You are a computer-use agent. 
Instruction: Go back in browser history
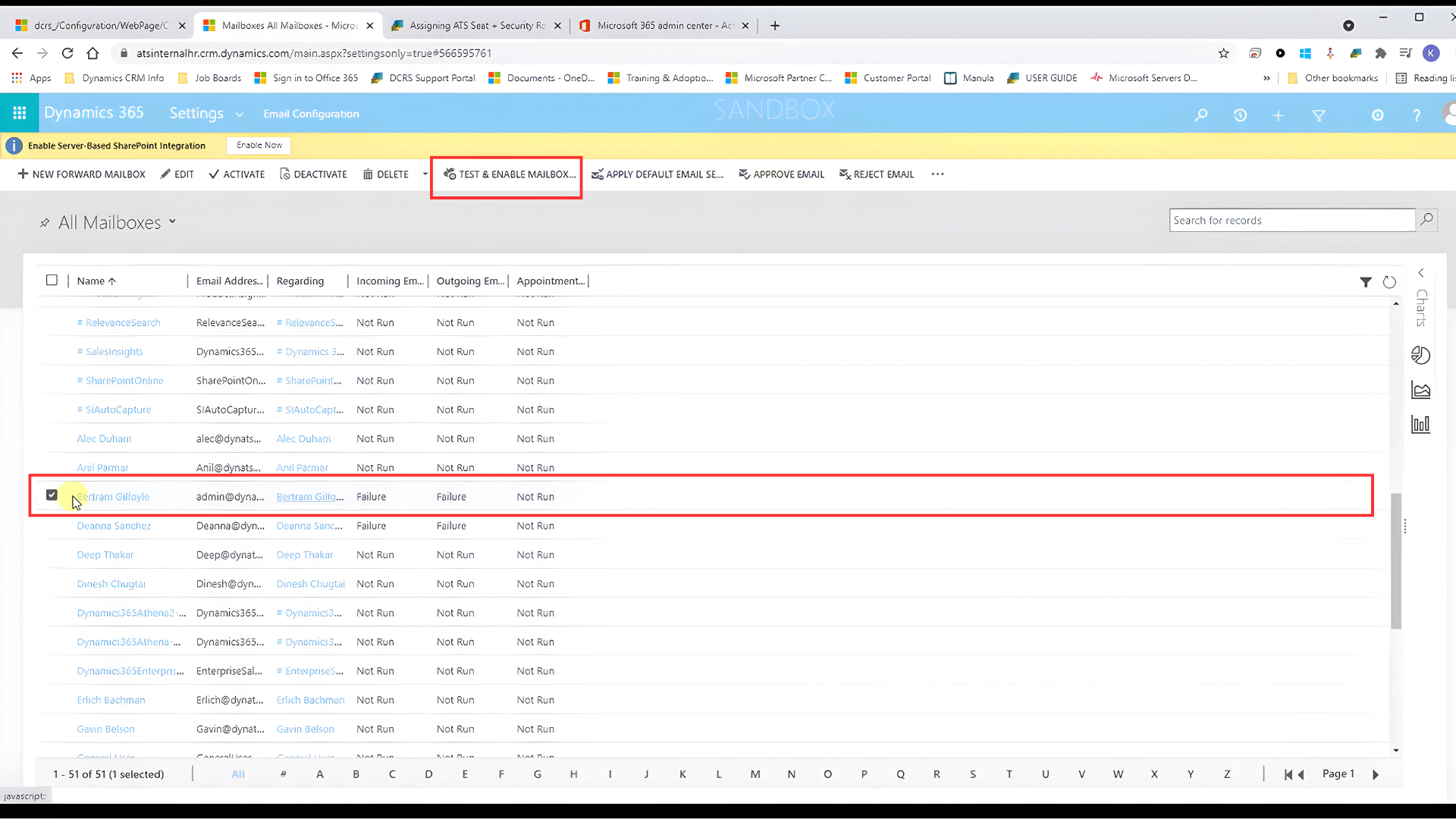click(17, 53)
